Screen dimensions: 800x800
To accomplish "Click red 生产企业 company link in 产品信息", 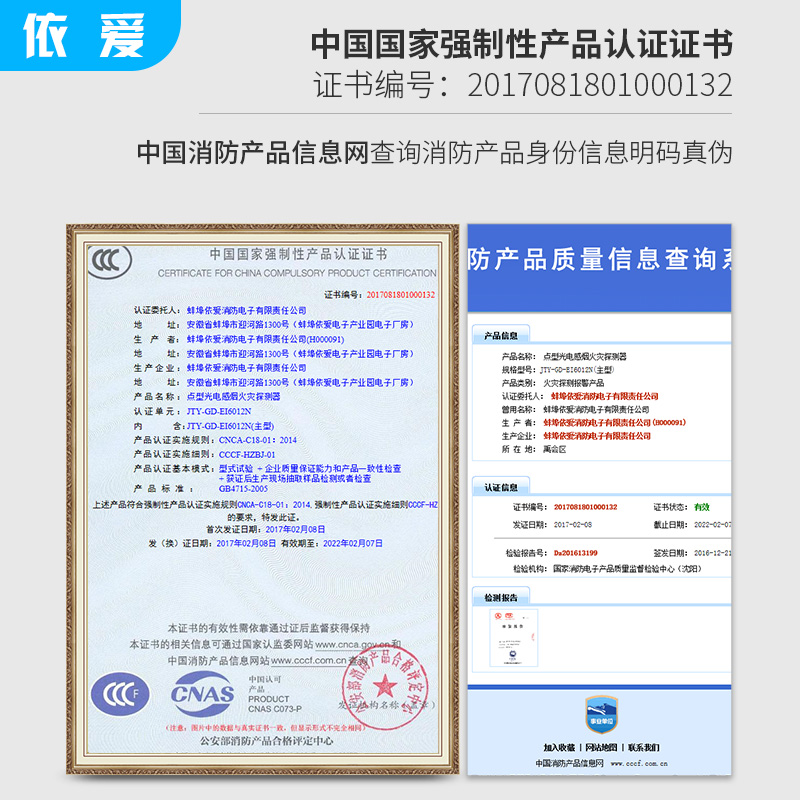I will [597, 436].
